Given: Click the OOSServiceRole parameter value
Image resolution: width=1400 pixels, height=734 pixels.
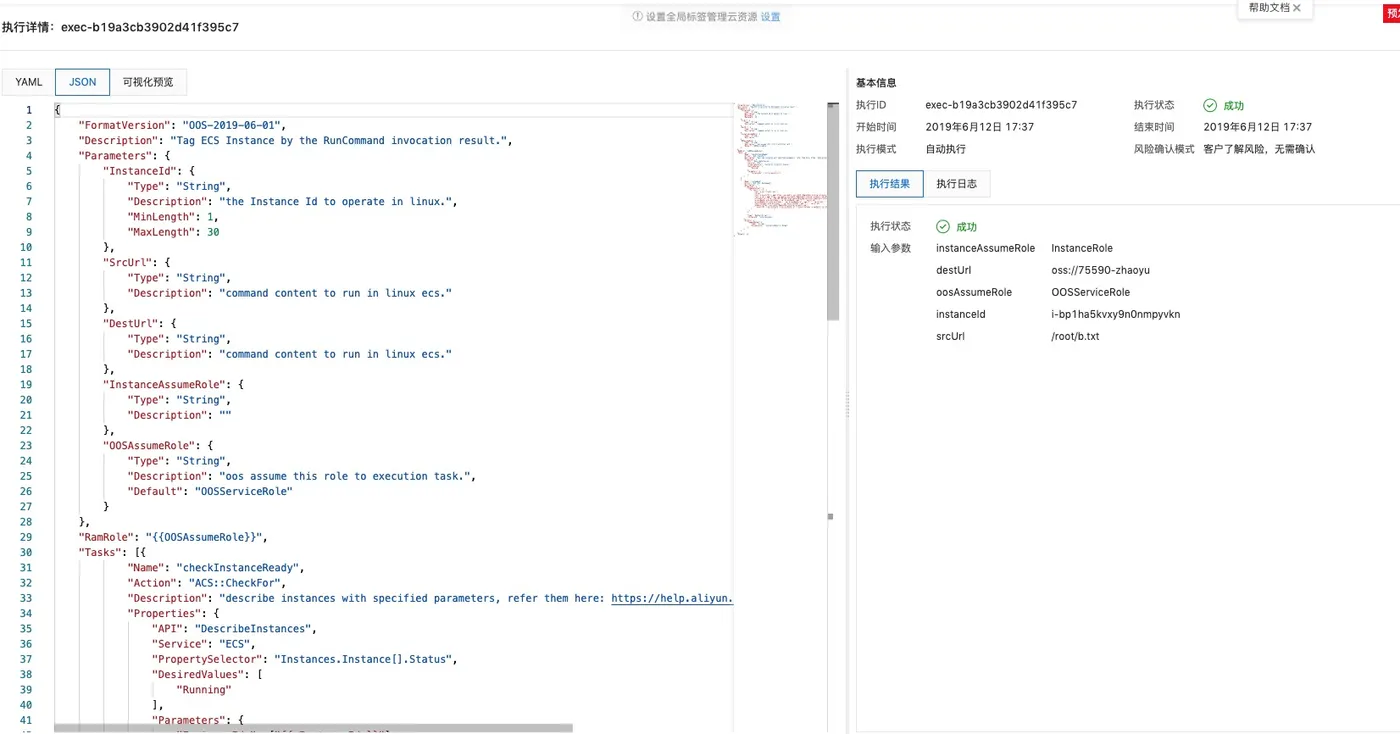Looking at the screenshot, I should point(1091,292).
